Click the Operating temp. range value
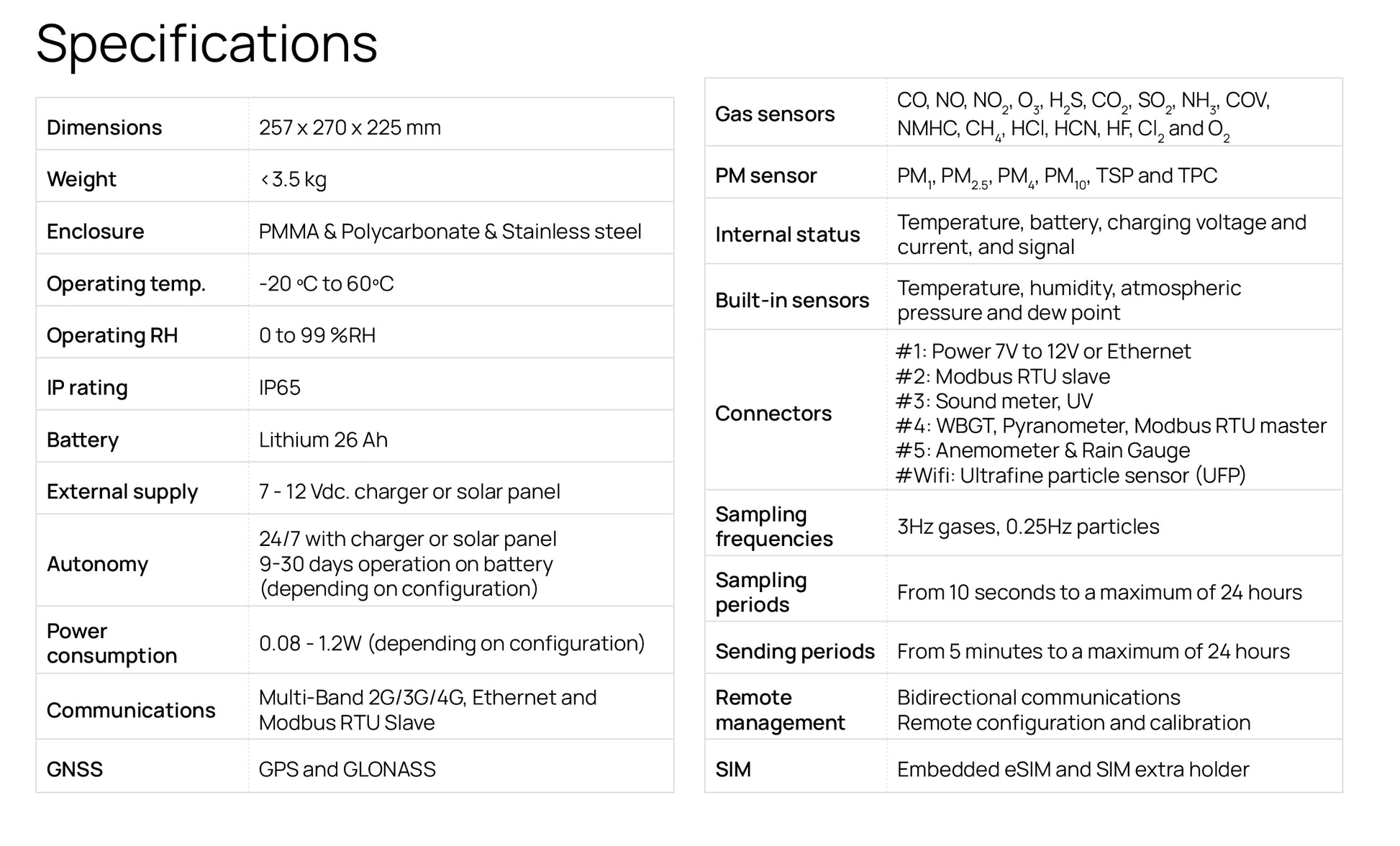Screen dimensions: 1400x846 [x=327, y=283]
